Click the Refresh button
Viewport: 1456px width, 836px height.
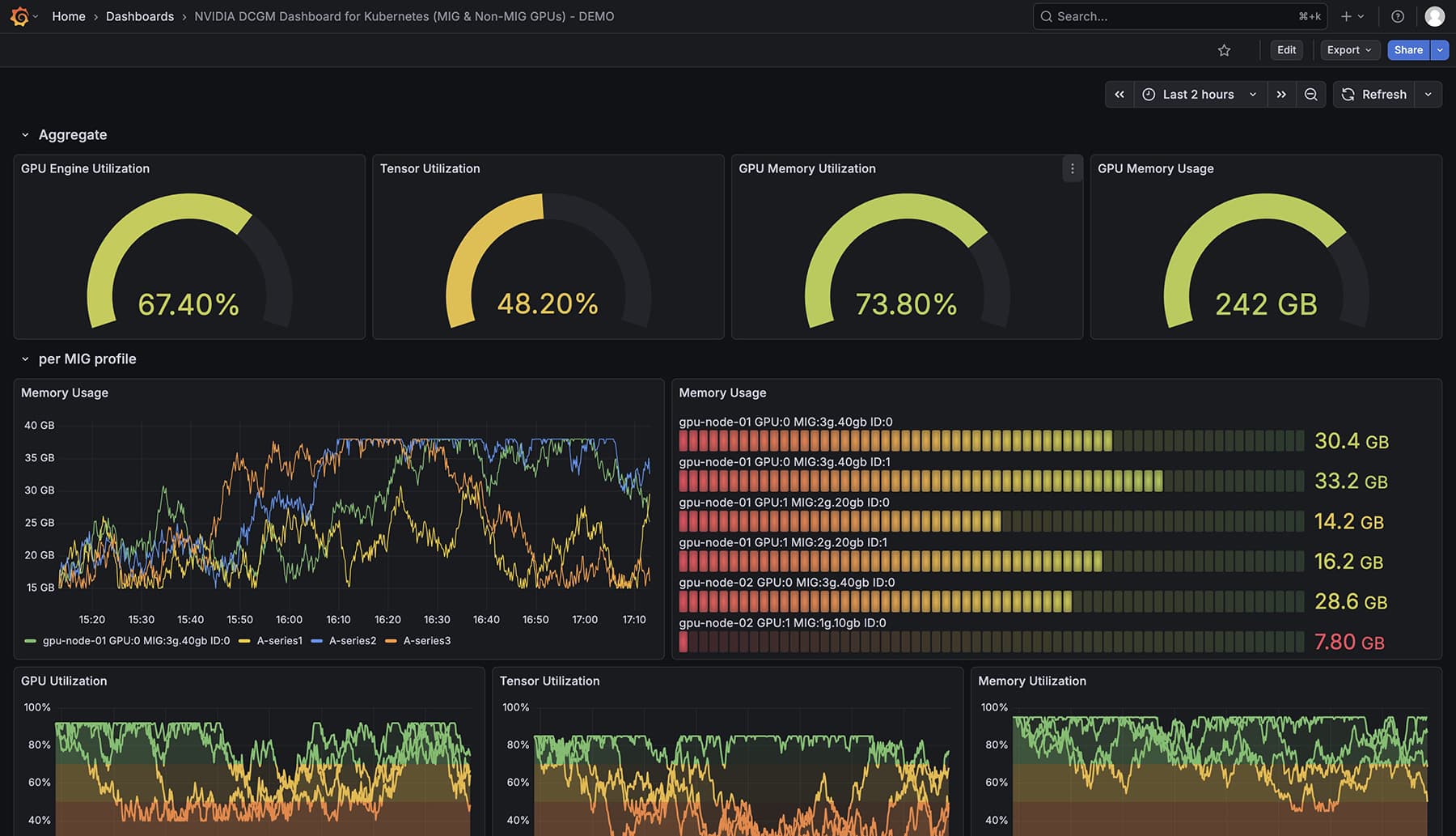pyautogui.click(x=1375, y=94)
